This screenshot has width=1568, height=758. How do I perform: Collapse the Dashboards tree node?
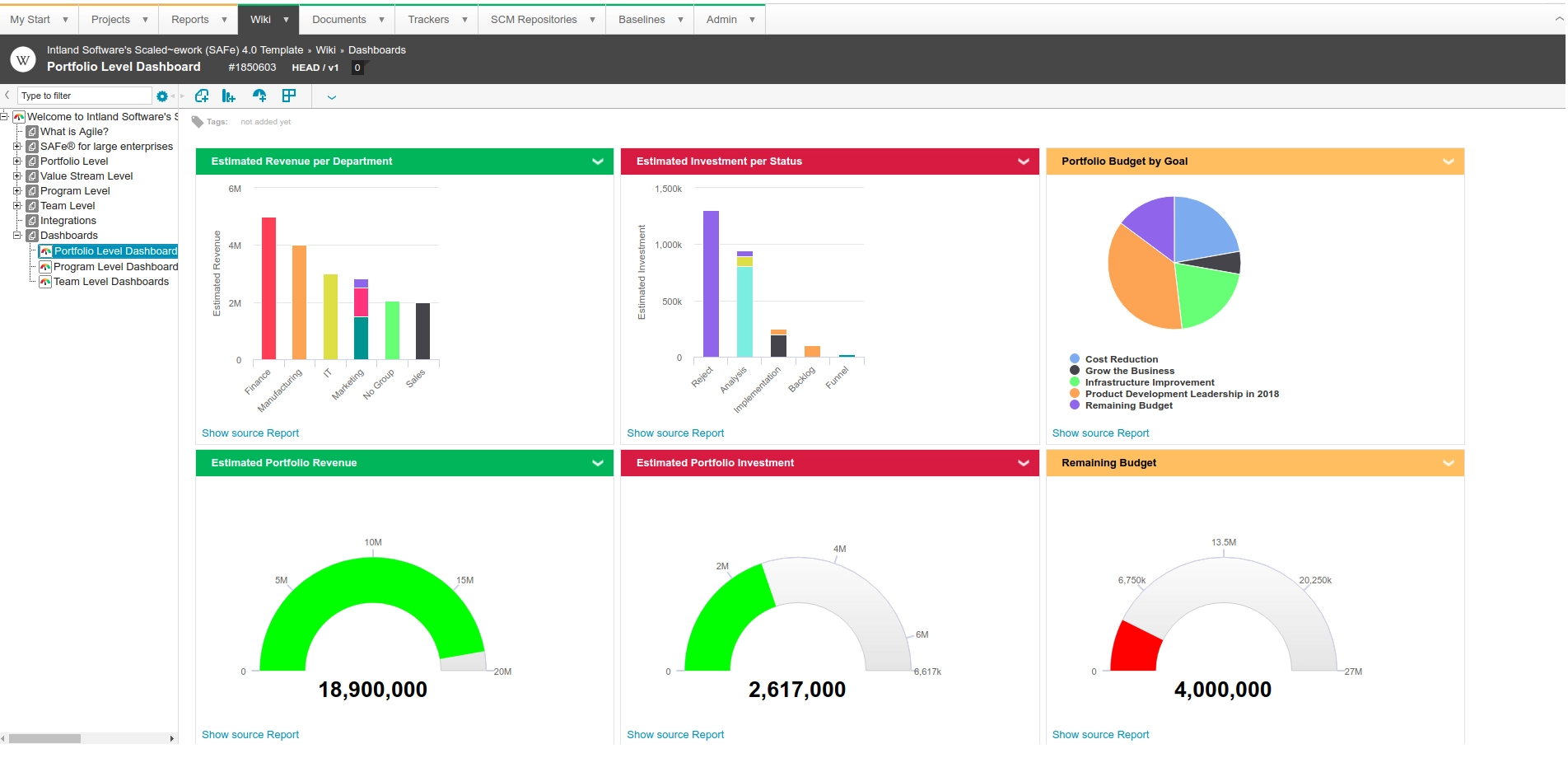(16, 236)
